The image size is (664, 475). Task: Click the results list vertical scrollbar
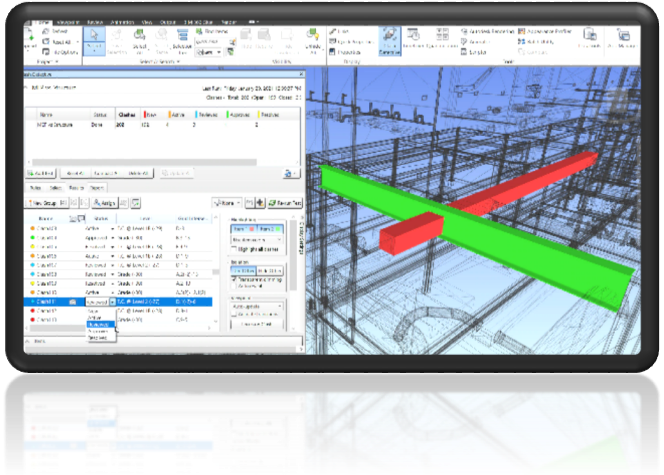click(x=216, y=271)
